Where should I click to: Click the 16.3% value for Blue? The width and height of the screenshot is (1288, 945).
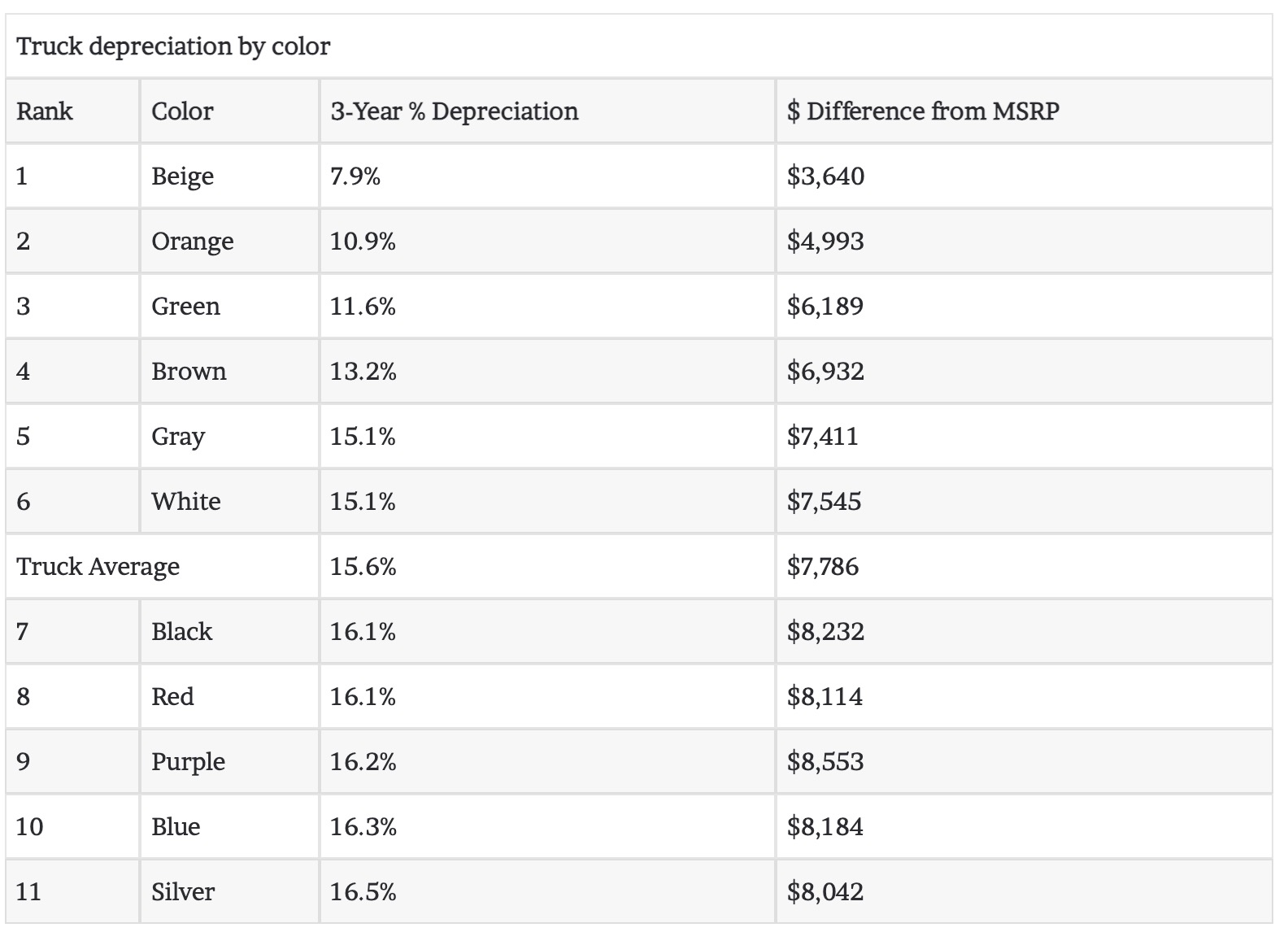tap(363, 827)
